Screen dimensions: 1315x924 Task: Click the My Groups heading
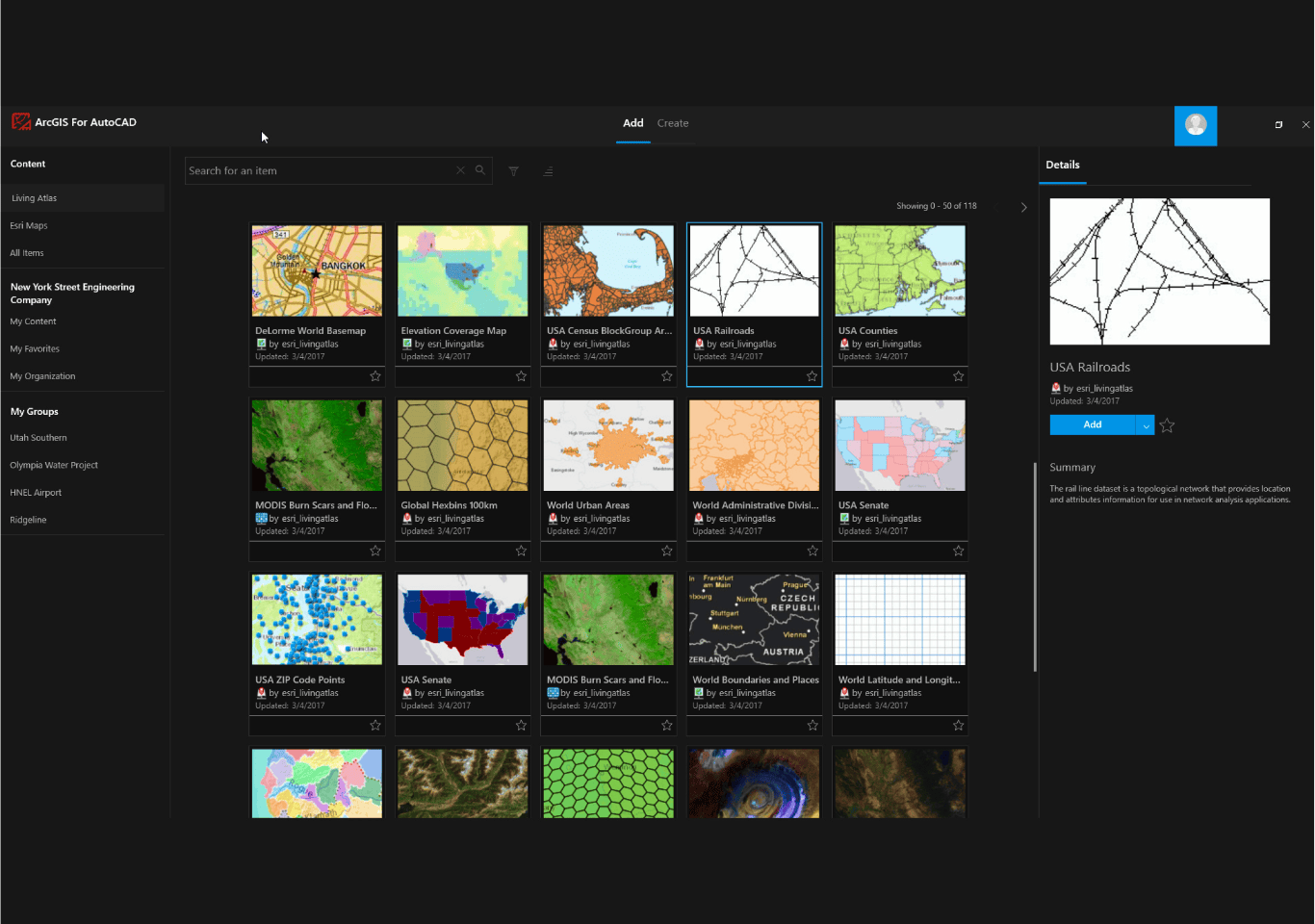pyautogui.click(x=35, y=411)
